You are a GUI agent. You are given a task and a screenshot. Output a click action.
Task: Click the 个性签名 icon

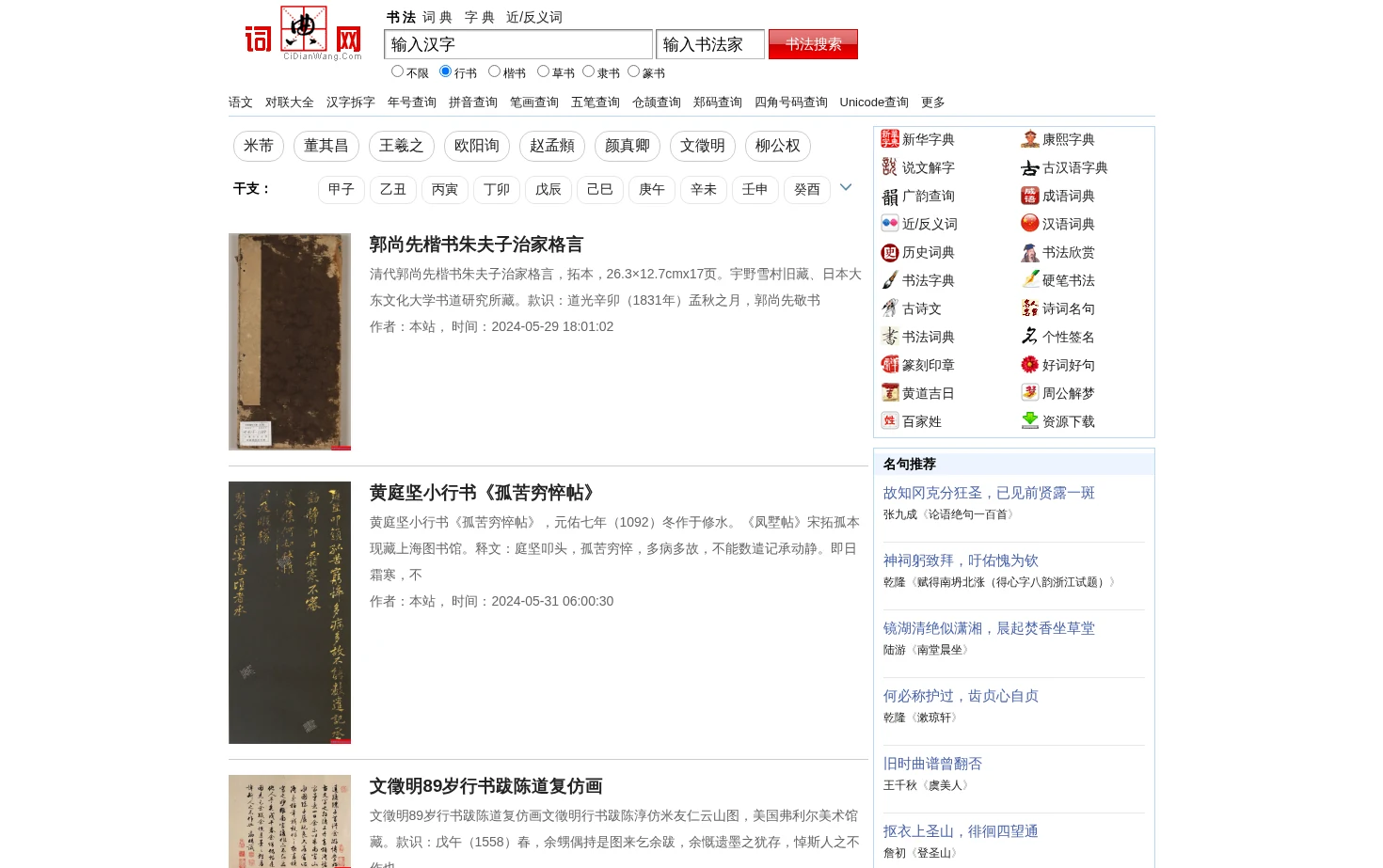1029,337
